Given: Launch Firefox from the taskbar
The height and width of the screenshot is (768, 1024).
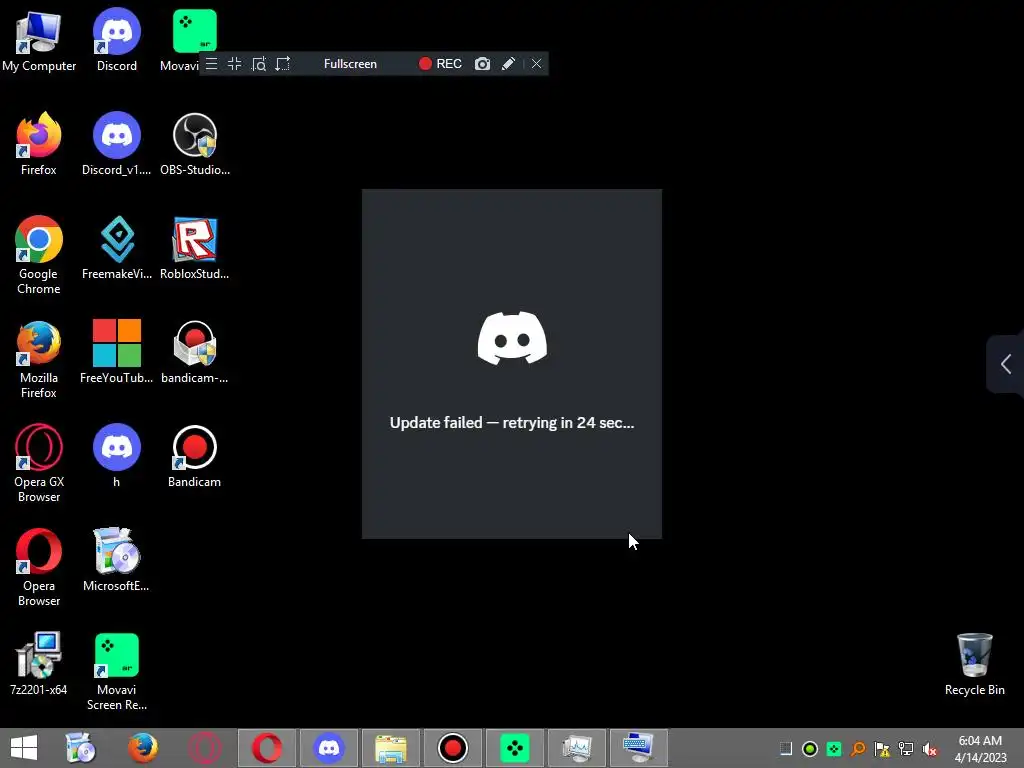Looking at the screenshot, I should [142, 748].
